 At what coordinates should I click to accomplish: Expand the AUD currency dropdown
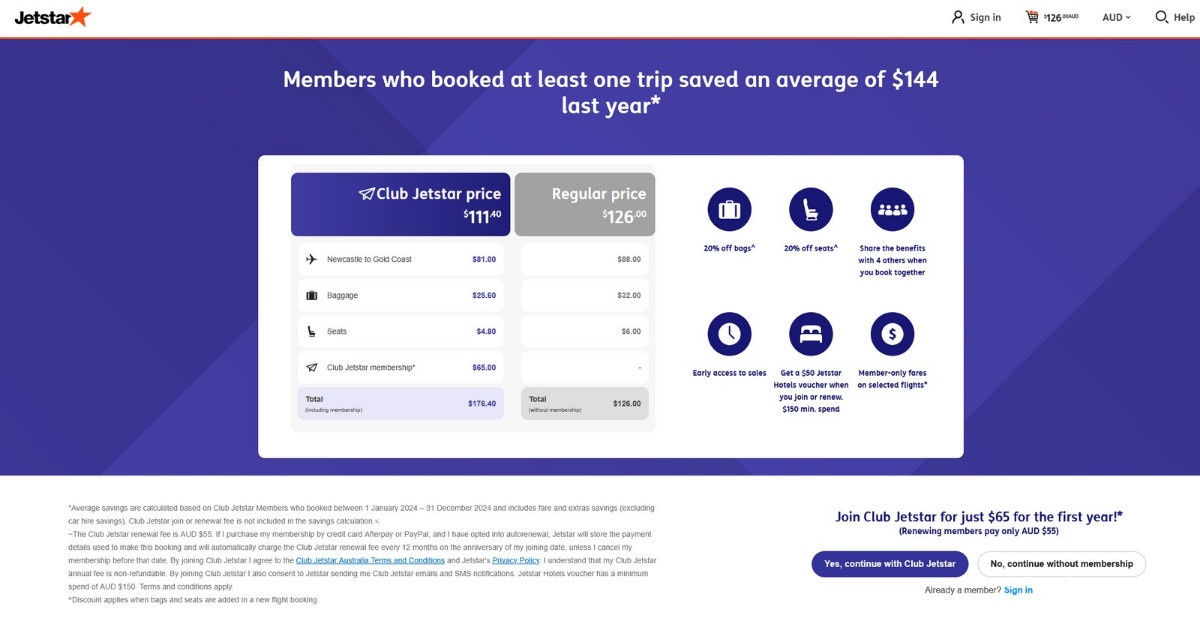pos(1116,17)
